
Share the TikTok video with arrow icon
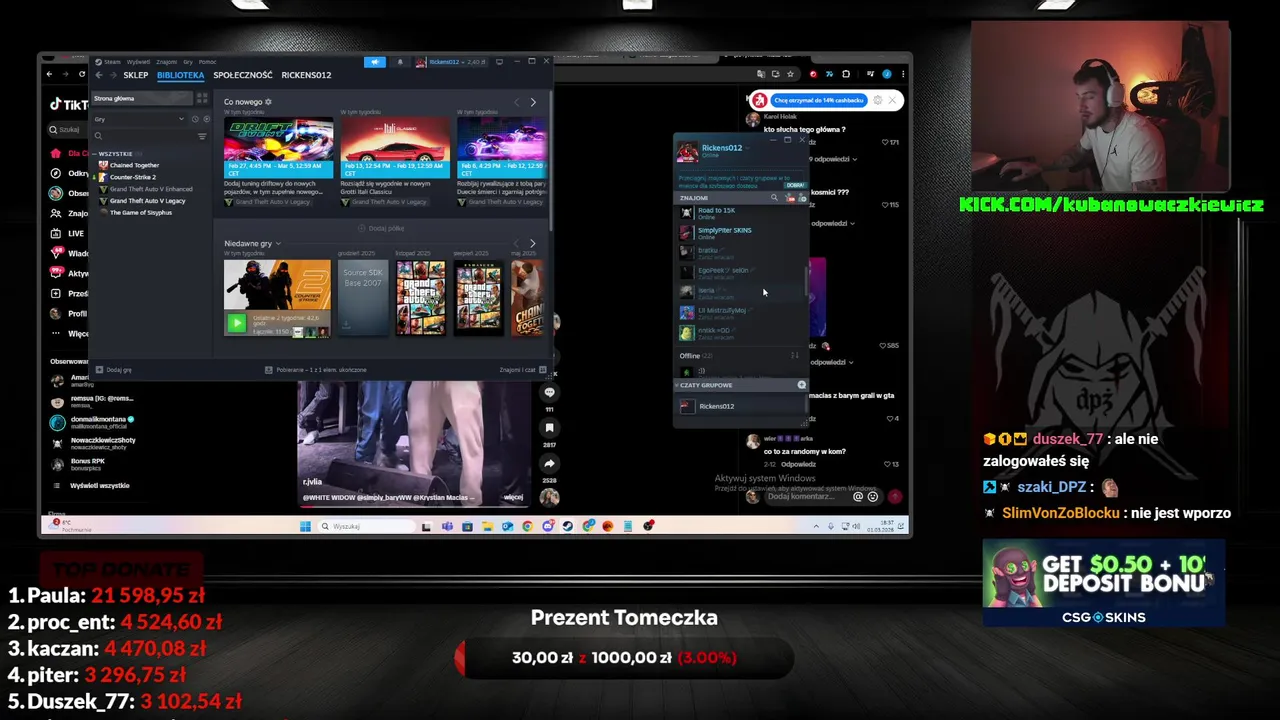pyautogui.click(x=549, y=464)
